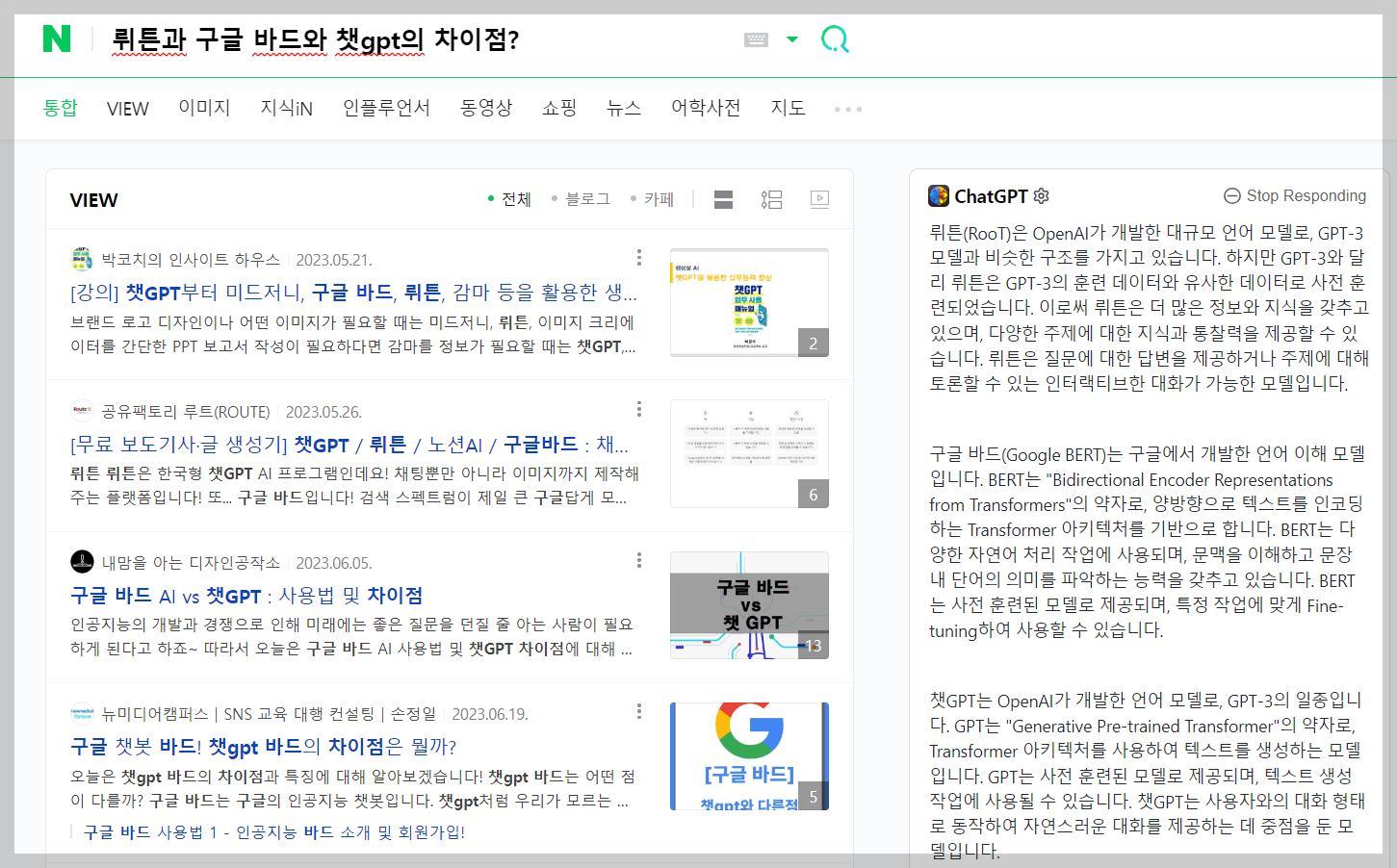The width and height of the screenshot is (1397, 868).
Task: Click the ChatGPT logo icon in panel
Action: coord(939,196)
